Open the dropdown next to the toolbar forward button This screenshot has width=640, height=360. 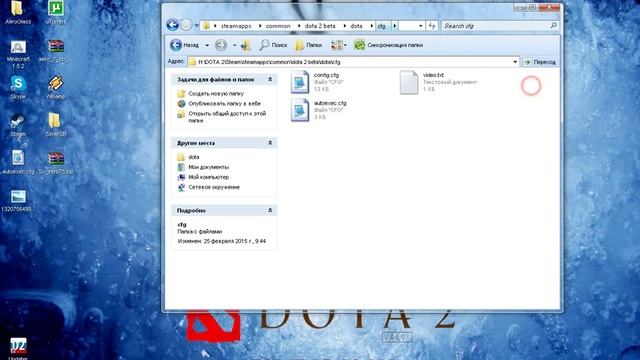click(234, 45)
